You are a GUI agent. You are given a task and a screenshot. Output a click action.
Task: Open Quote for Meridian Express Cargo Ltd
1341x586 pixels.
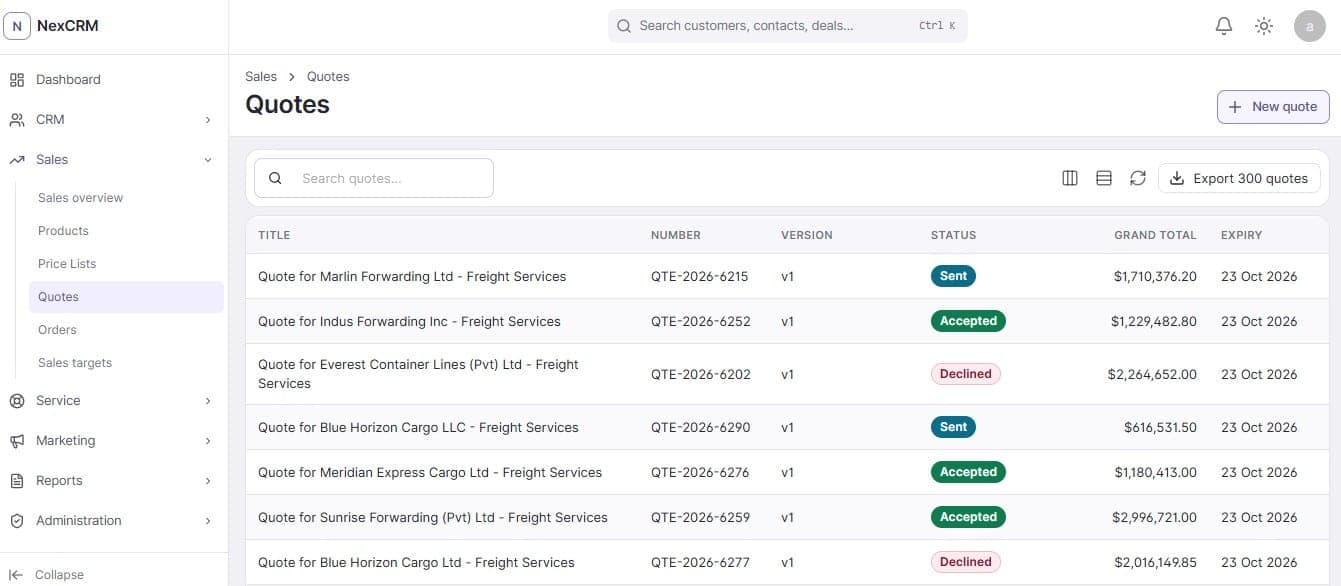pyautogui.click(x=430, y=473)
